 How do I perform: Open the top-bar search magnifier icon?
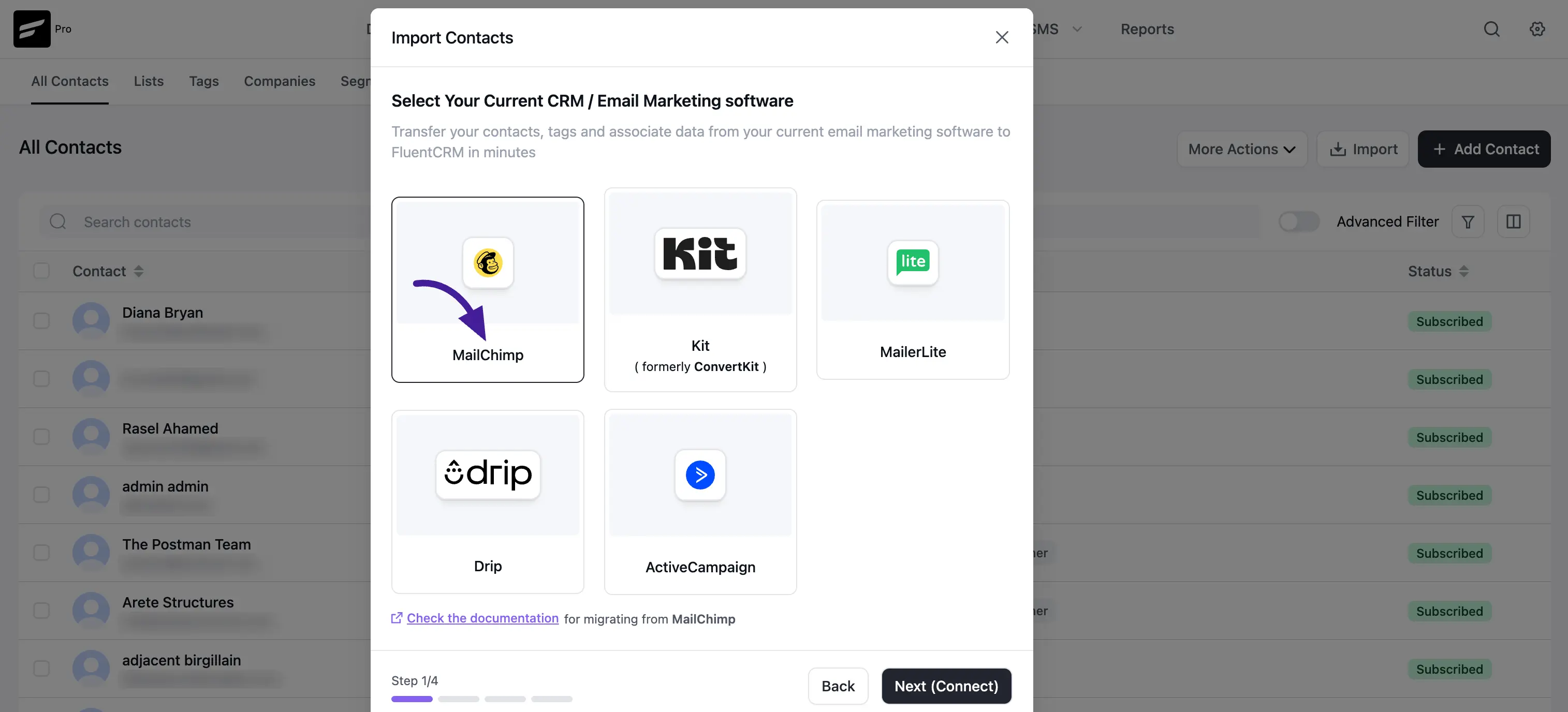pyautogui.click(x=1491, y=29)
